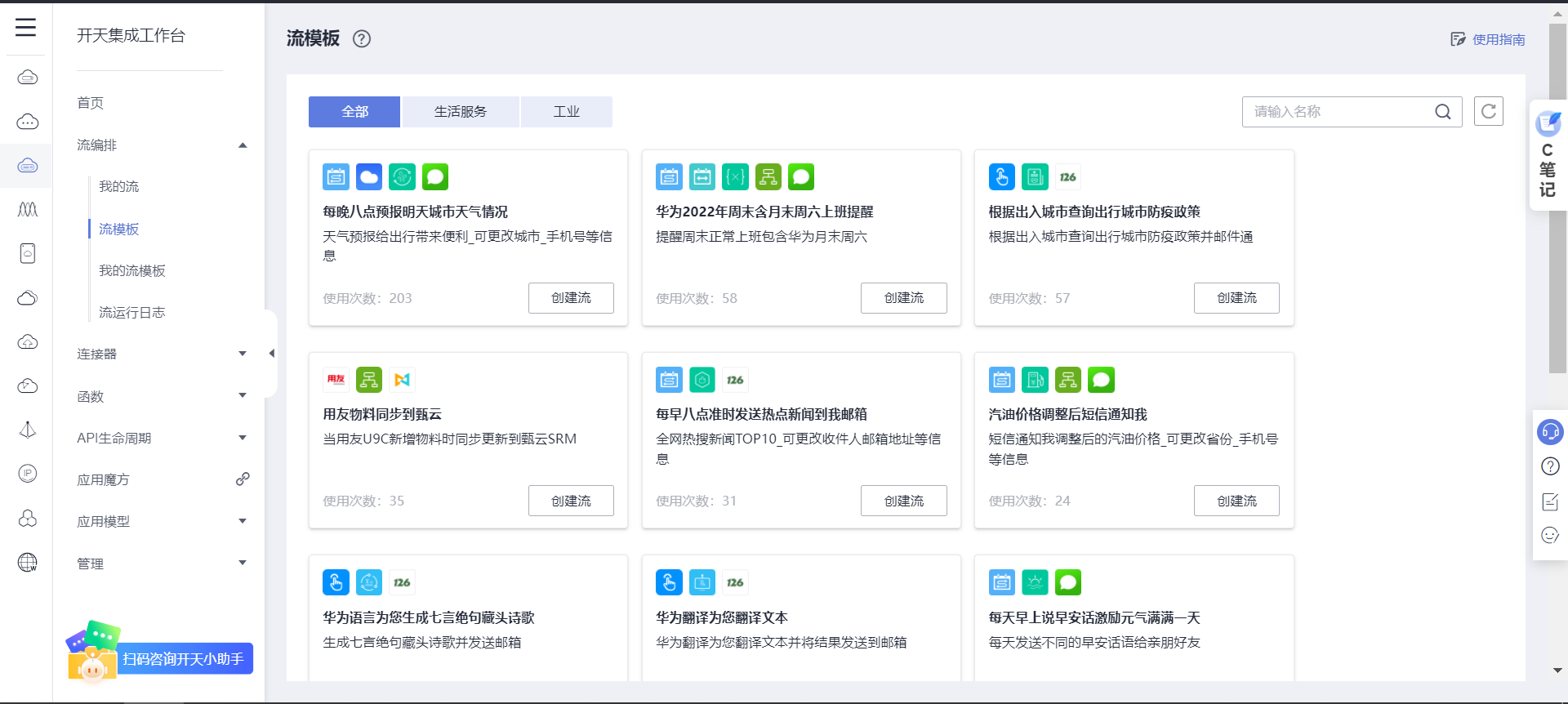
Task: Open the C笔记 floating note widget
Action: (1548, 156)
